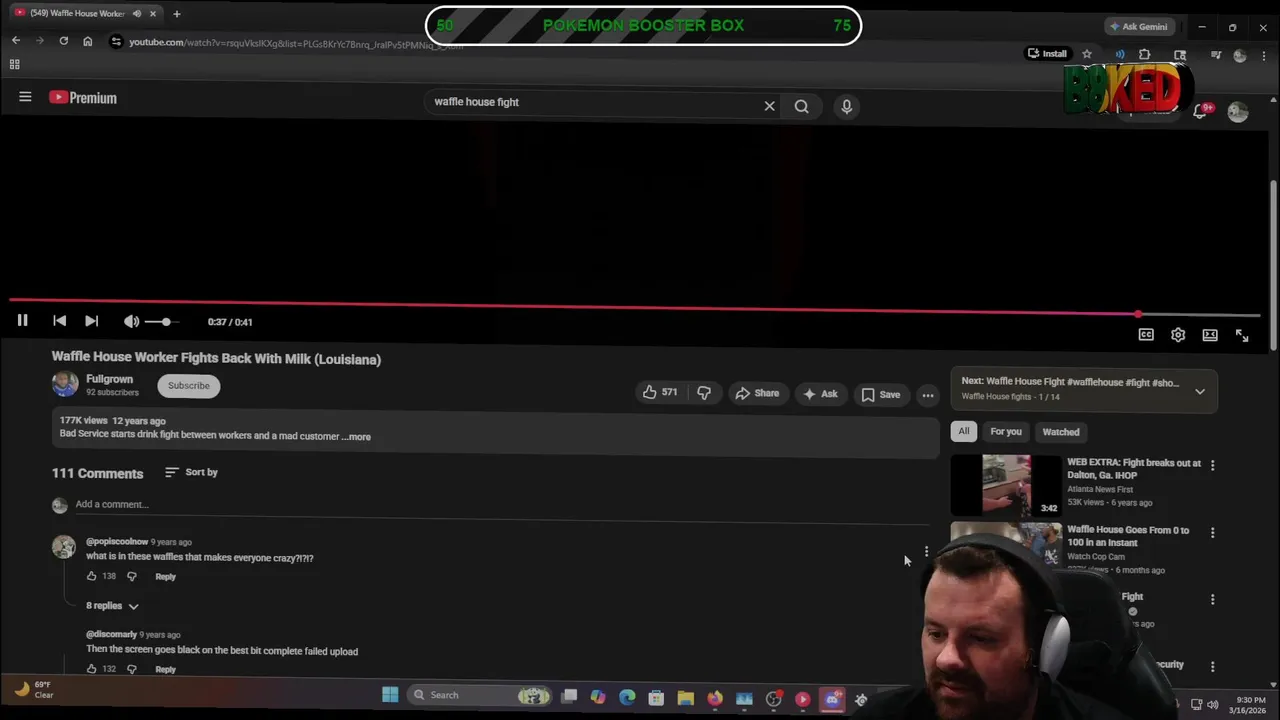The height and width of the screenshot is (720, 1280).
Task: Close the Waffle House Worker browser tab
Action: (152, 13)
